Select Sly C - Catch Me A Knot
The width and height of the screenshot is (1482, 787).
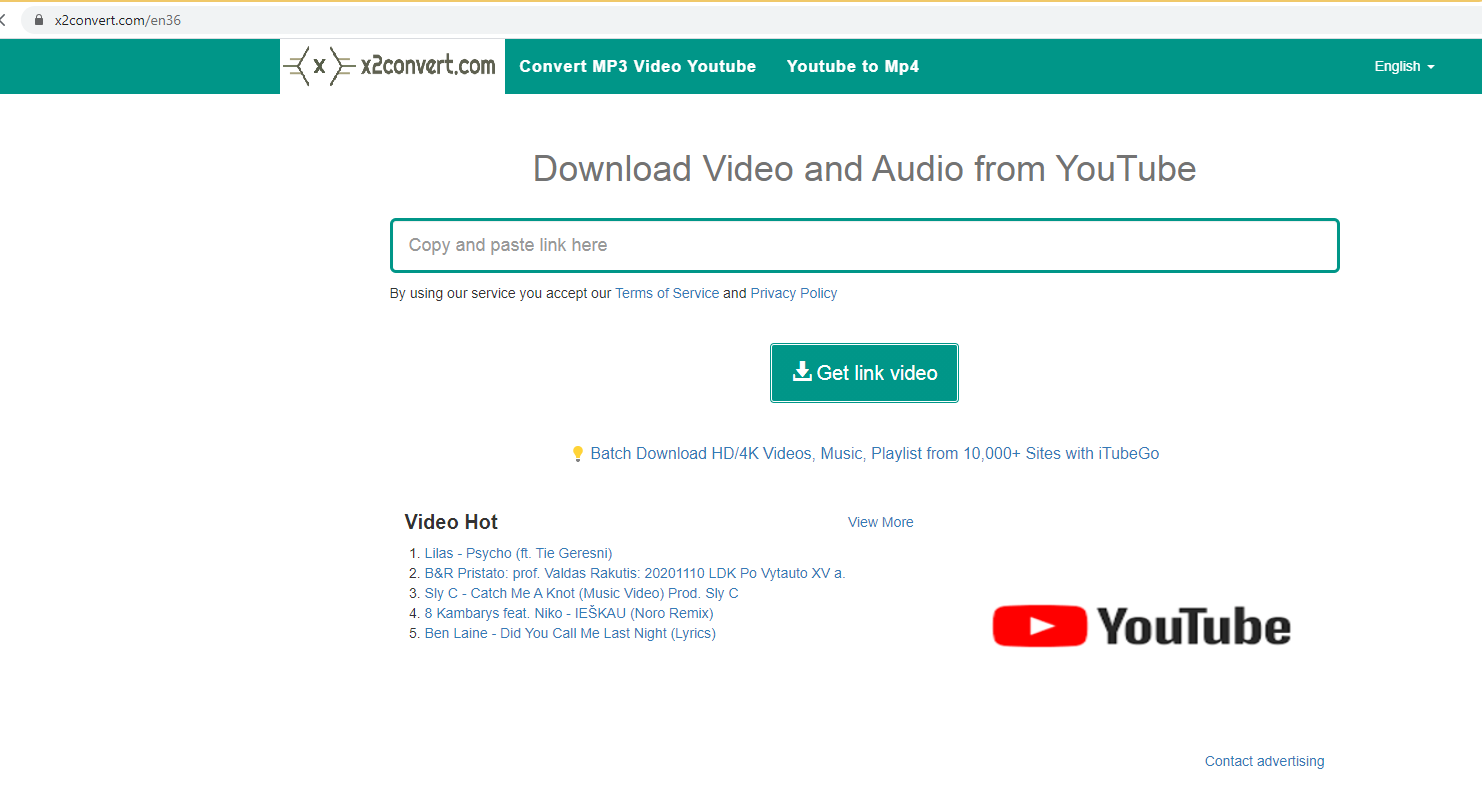581,593
